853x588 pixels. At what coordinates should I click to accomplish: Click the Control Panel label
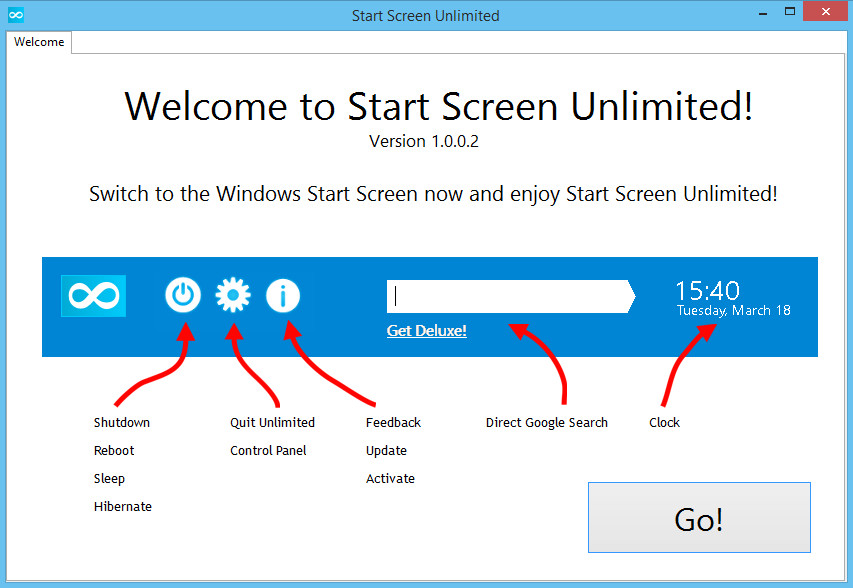click(268, 450)
